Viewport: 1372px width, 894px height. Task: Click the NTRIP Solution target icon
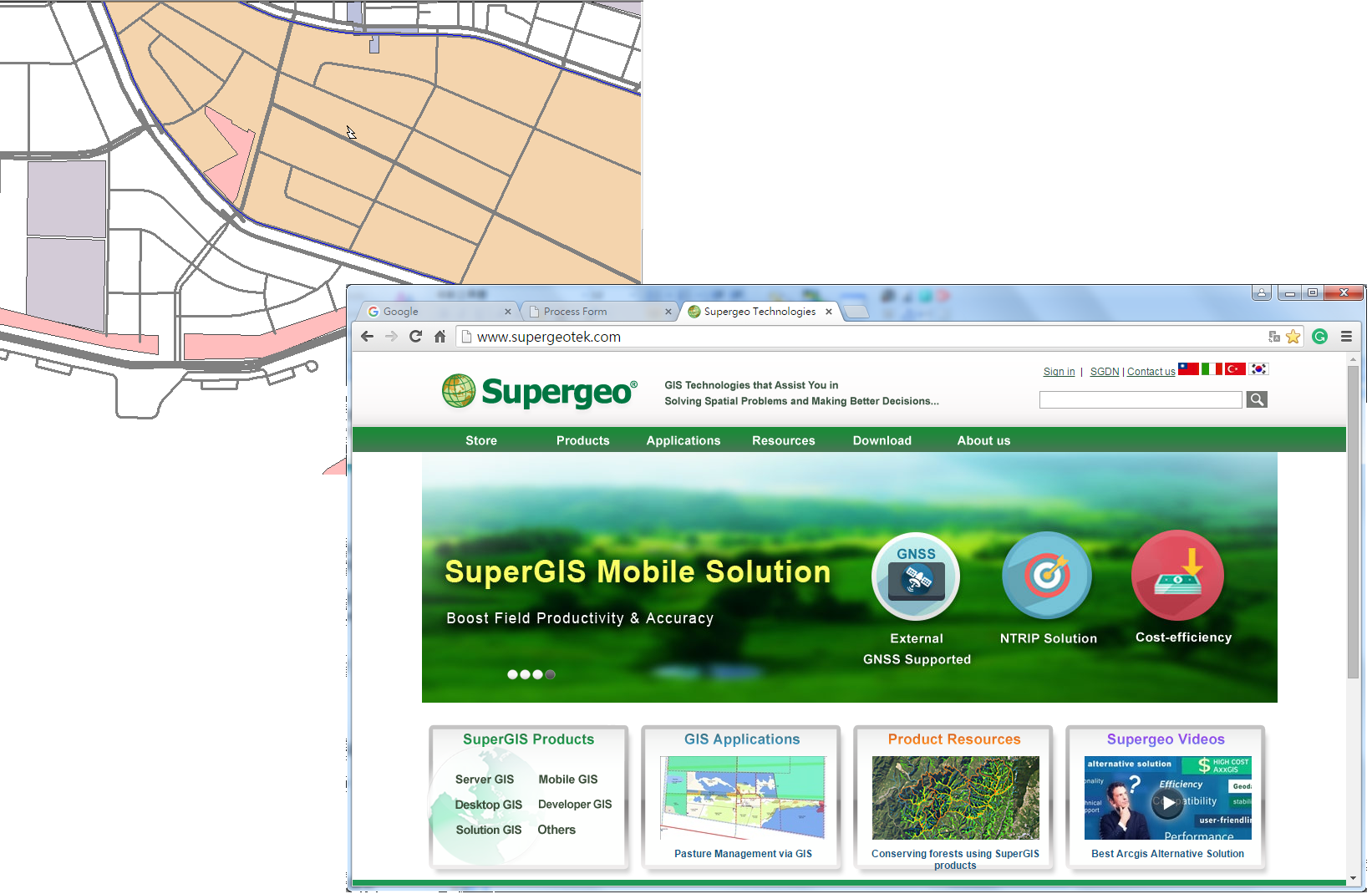coord(1047,576)
